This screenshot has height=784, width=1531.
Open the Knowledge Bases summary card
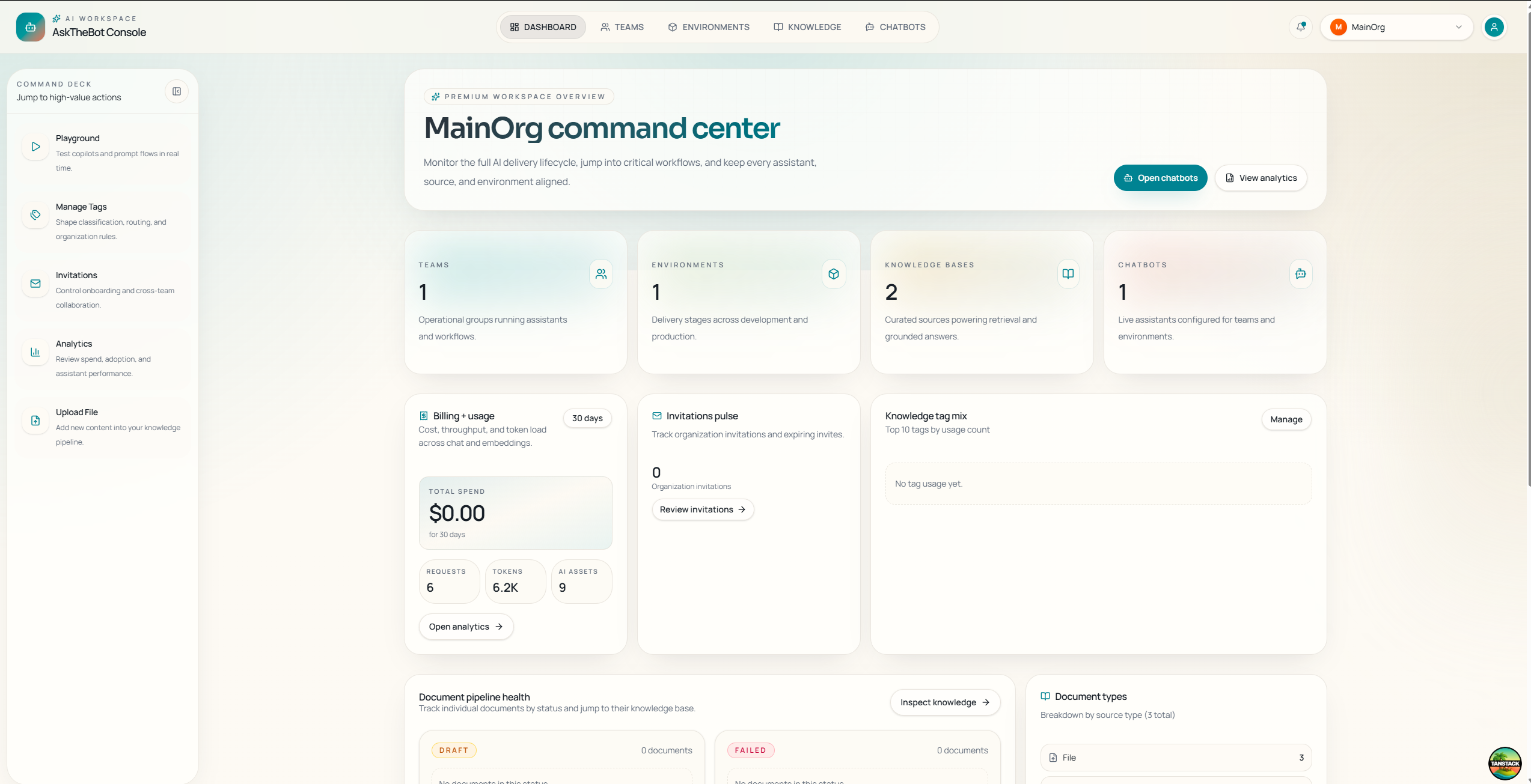coord(982,302)
